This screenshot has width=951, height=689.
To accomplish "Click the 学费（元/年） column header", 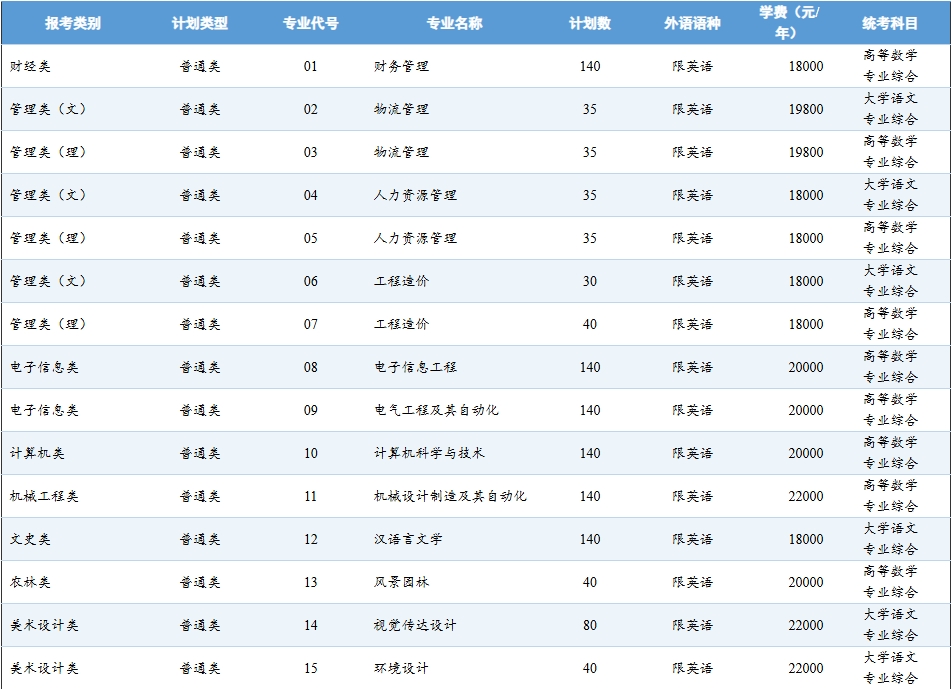I will tap(789, 22).
